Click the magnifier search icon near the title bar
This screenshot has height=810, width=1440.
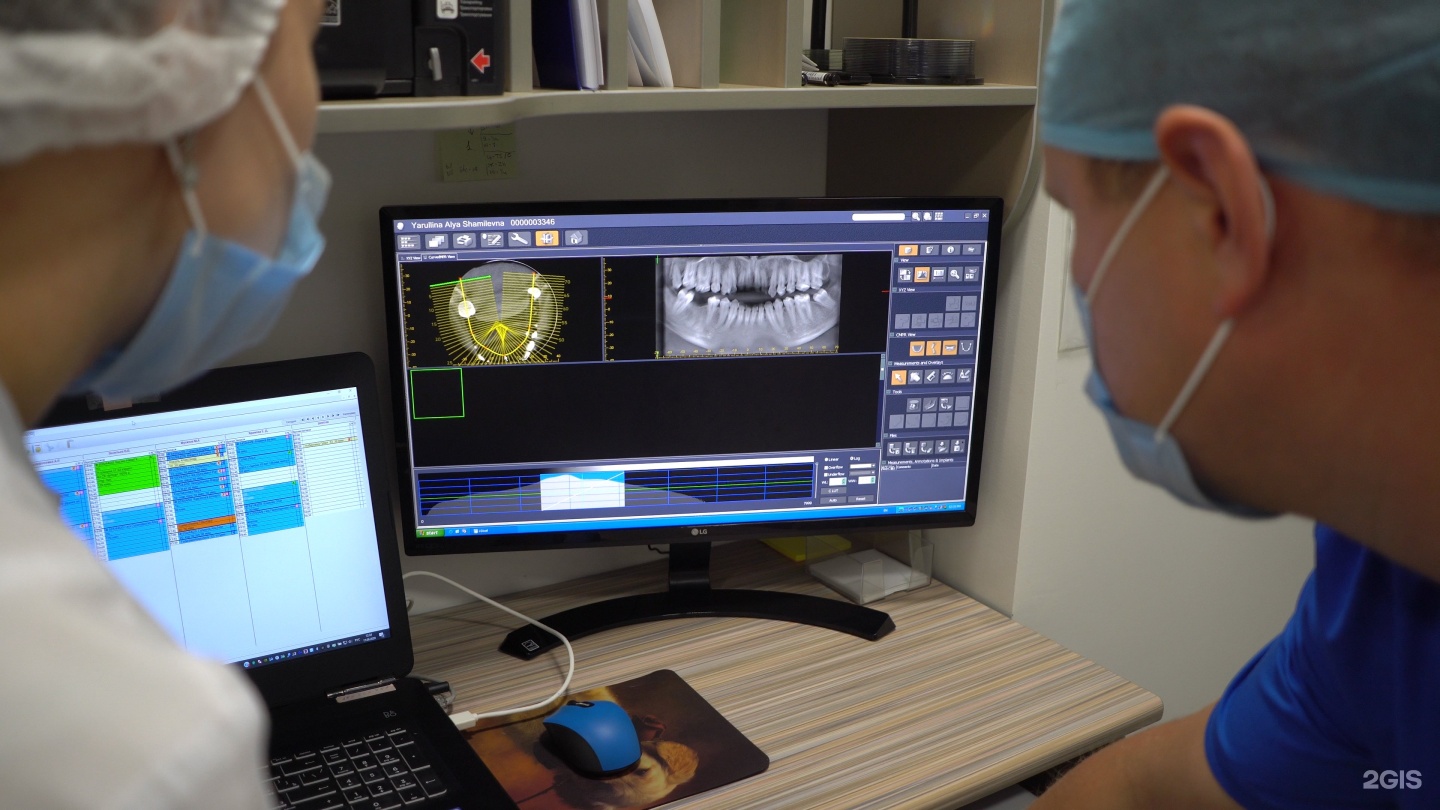coord(915,216)
